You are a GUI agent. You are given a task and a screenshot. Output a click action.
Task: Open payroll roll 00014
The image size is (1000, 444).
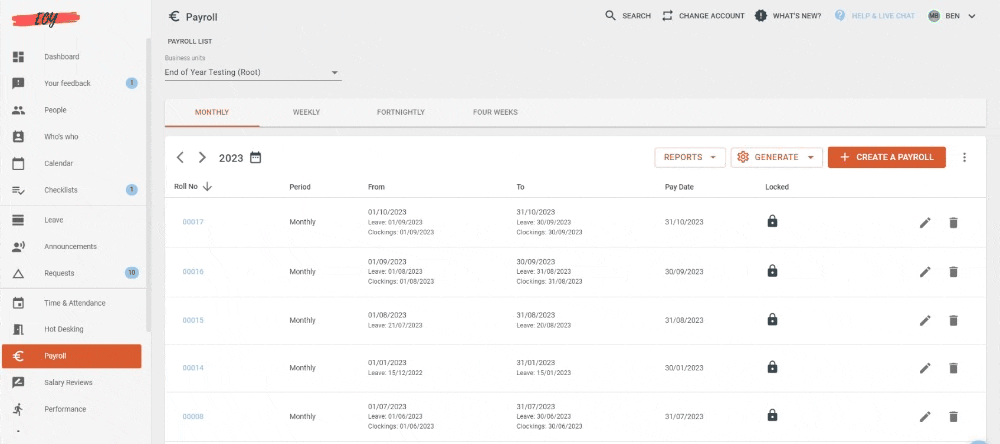coord(193,368)
